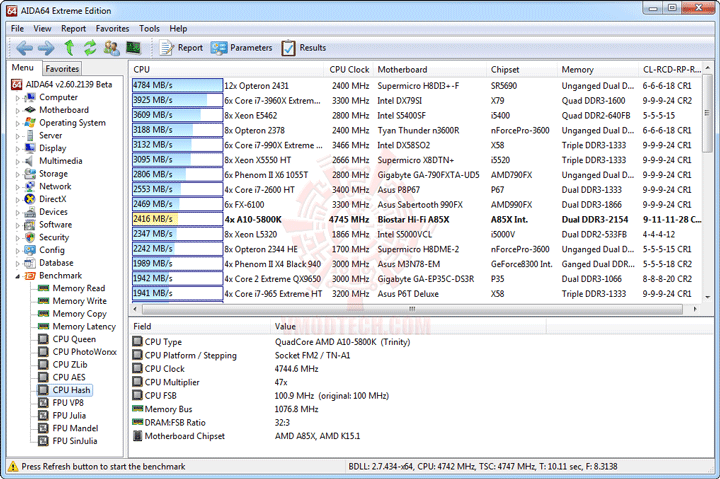Expand the Motherboard tree node

click(x=17, y=110)
